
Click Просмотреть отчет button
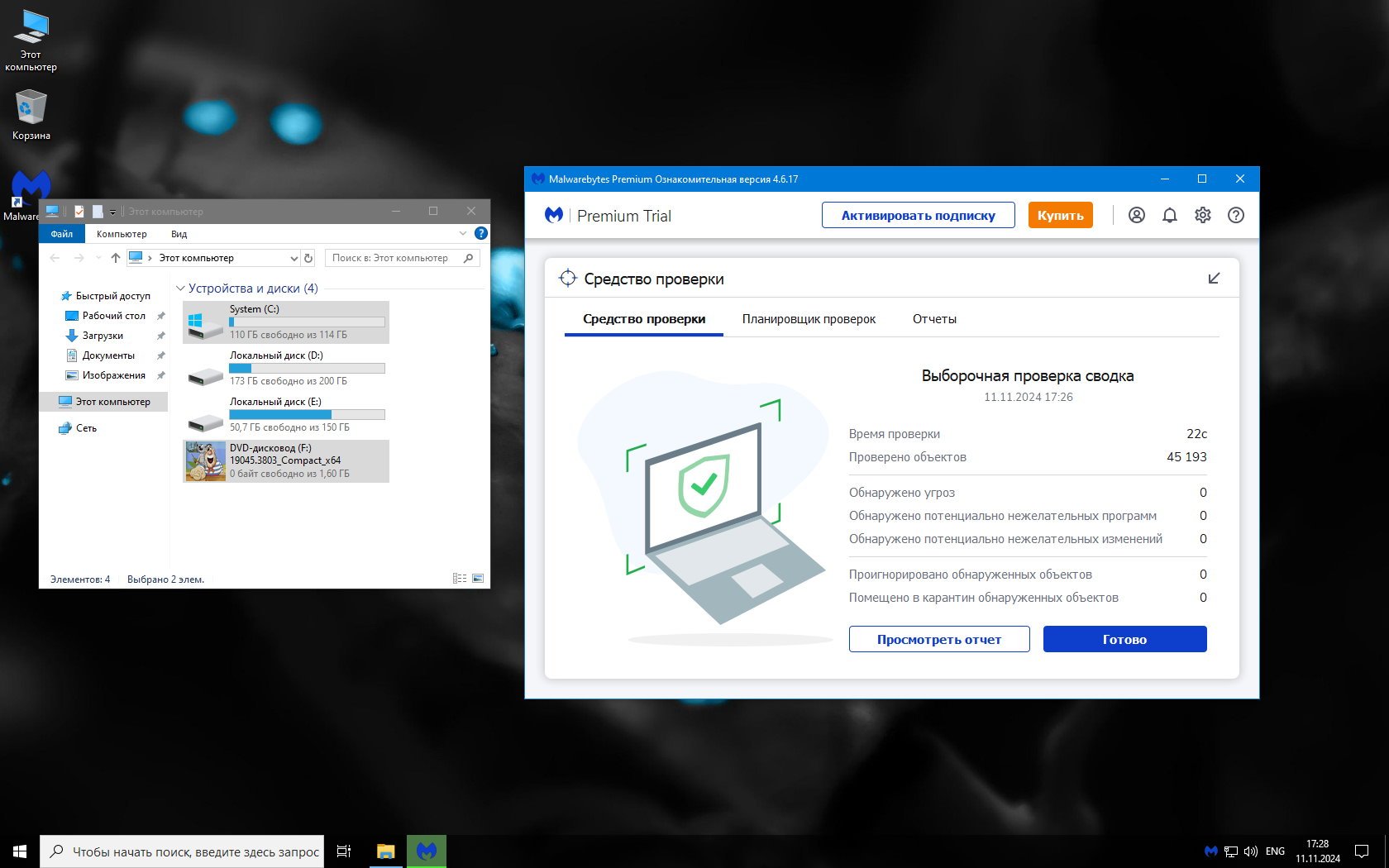coord(939,639)
